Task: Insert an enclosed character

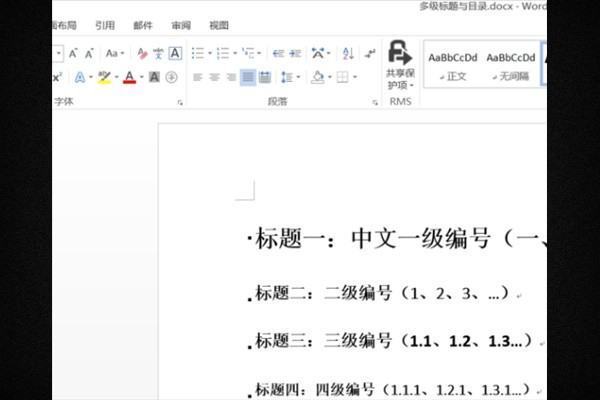Action: (x=171, y=77)
